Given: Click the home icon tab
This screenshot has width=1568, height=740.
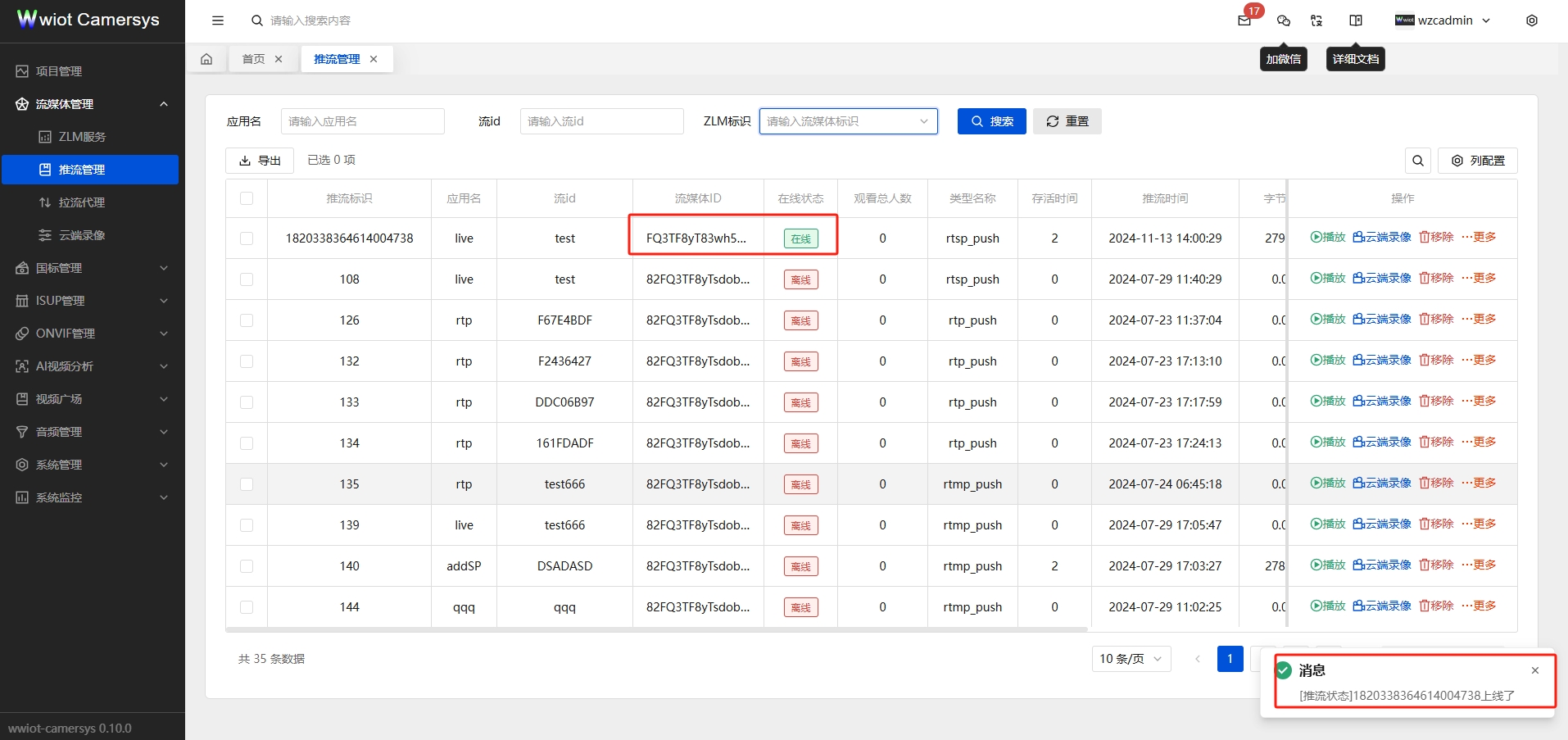Looking at the screenshot, I should (x=206, y=59).
